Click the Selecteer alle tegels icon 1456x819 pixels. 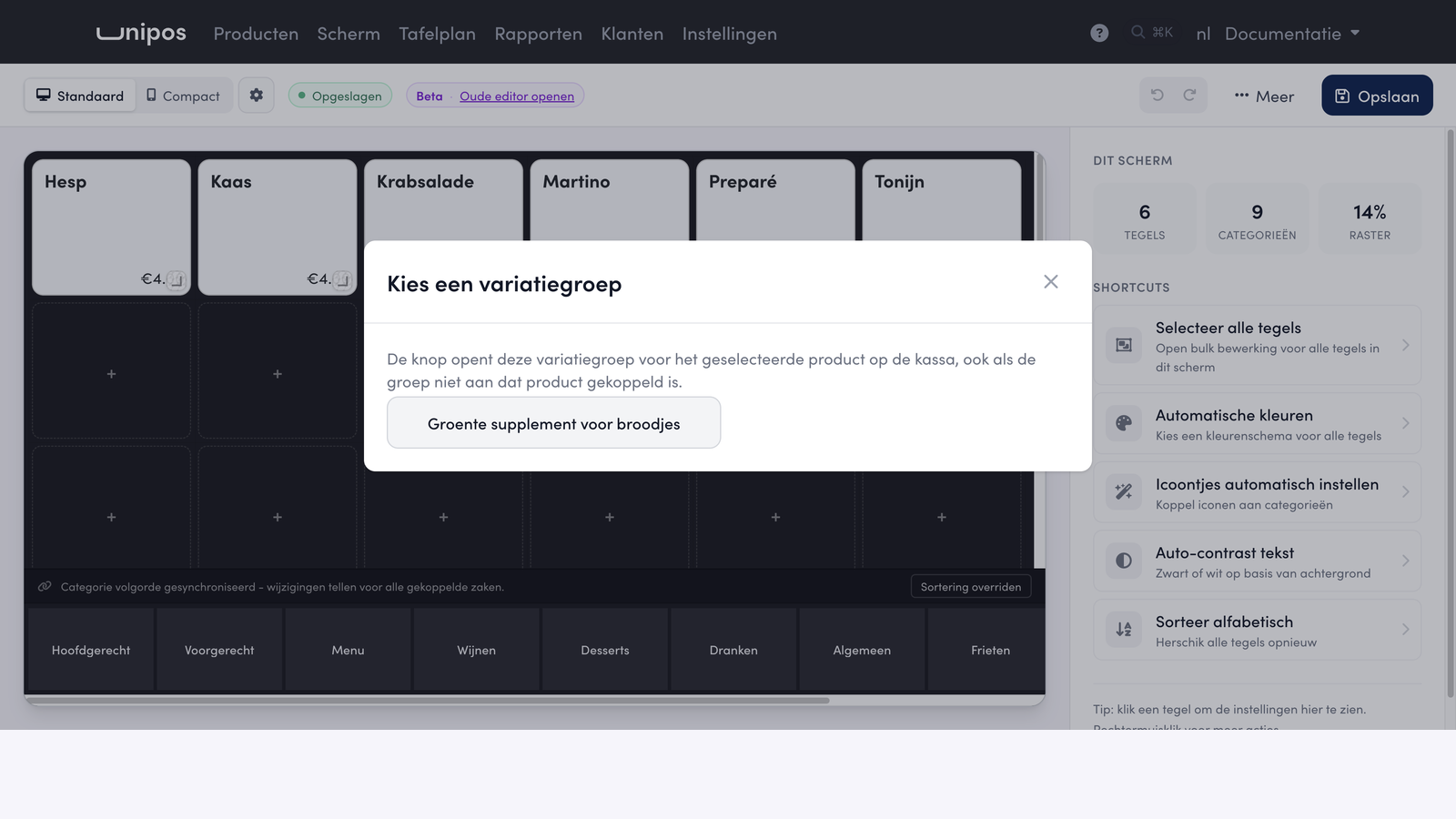[x=1124, y=345]
